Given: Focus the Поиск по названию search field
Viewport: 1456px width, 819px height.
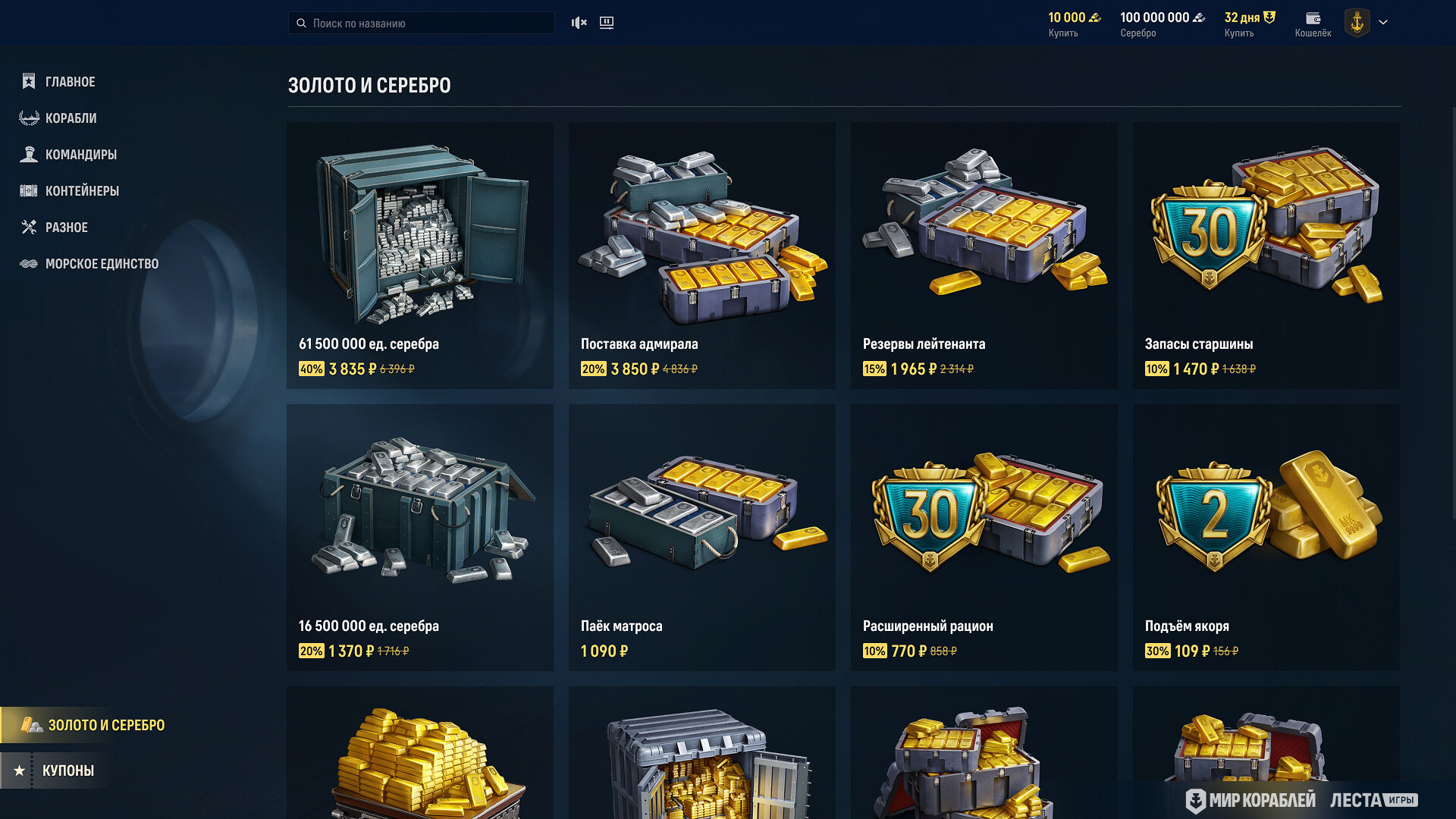Looking at the screenshot, I should [422, 23].
